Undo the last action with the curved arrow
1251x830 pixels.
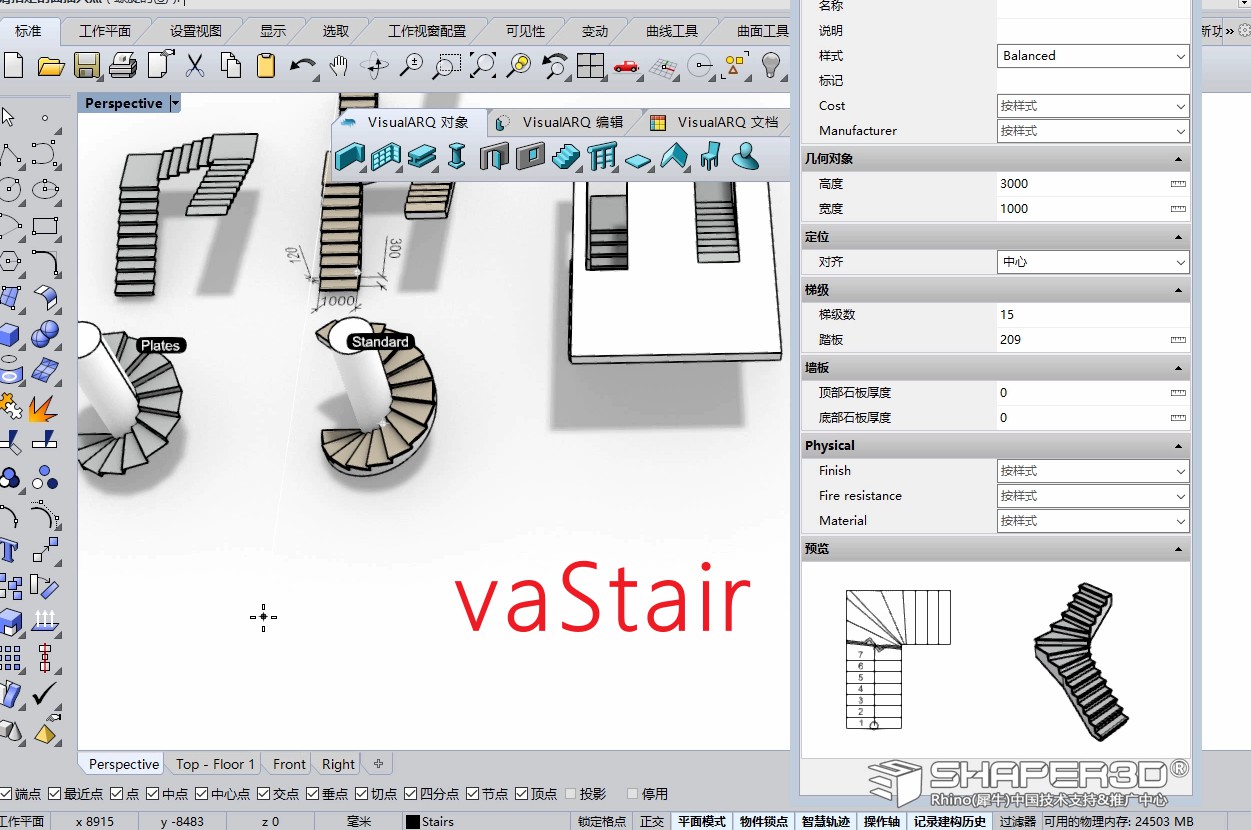(x=302, y=66)
